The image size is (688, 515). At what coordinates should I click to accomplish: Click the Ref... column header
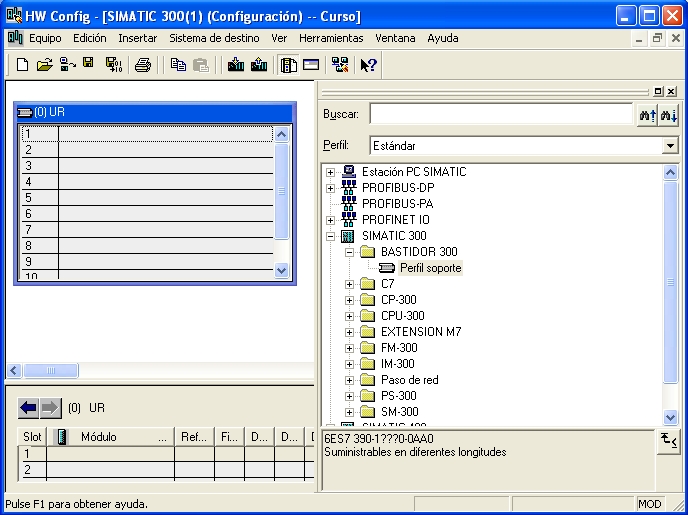coord(194,437)
